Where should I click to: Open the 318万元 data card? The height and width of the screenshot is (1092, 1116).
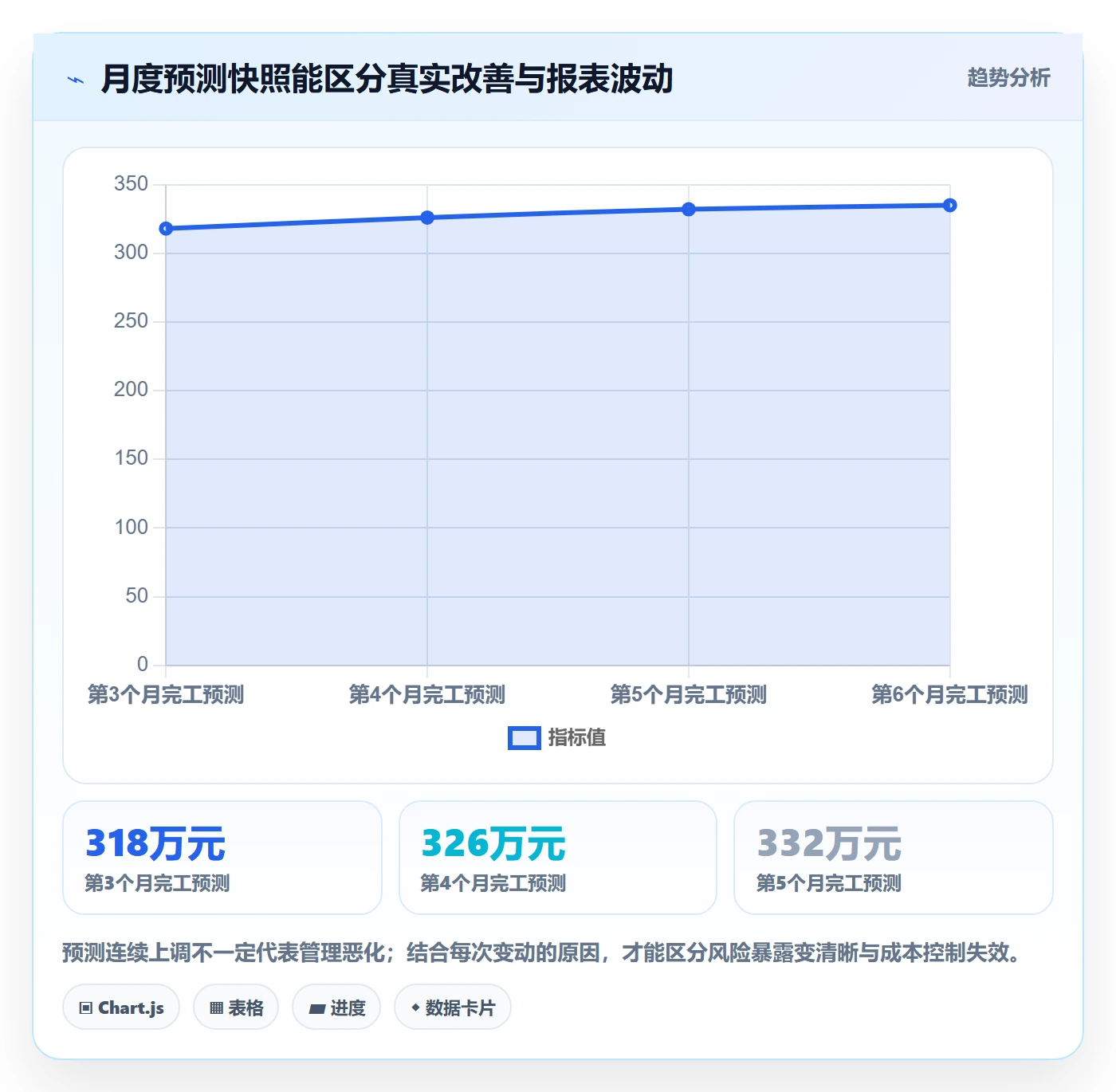(222, 858)
